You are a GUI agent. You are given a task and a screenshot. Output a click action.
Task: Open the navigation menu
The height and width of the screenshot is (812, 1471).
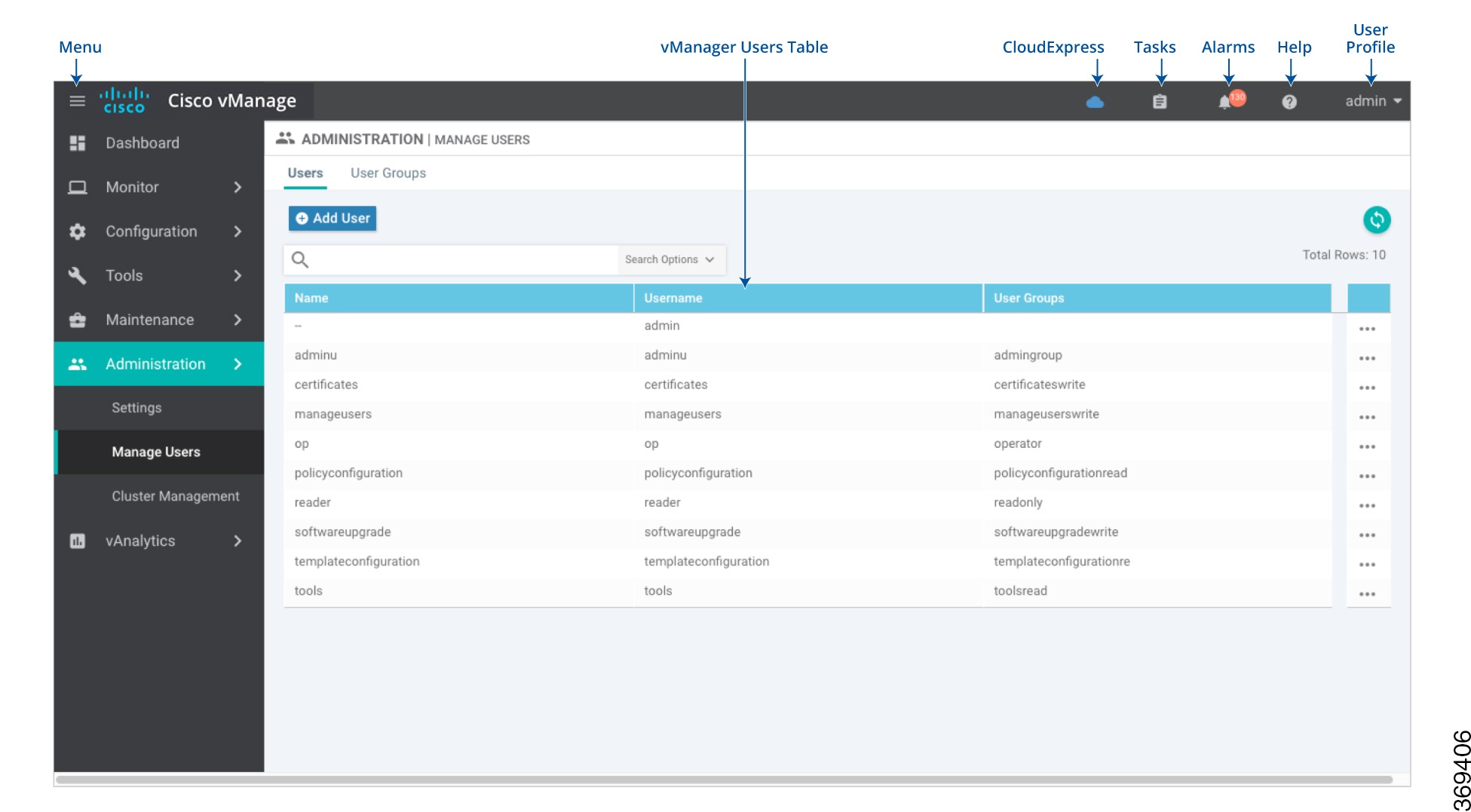click(75, 100)
